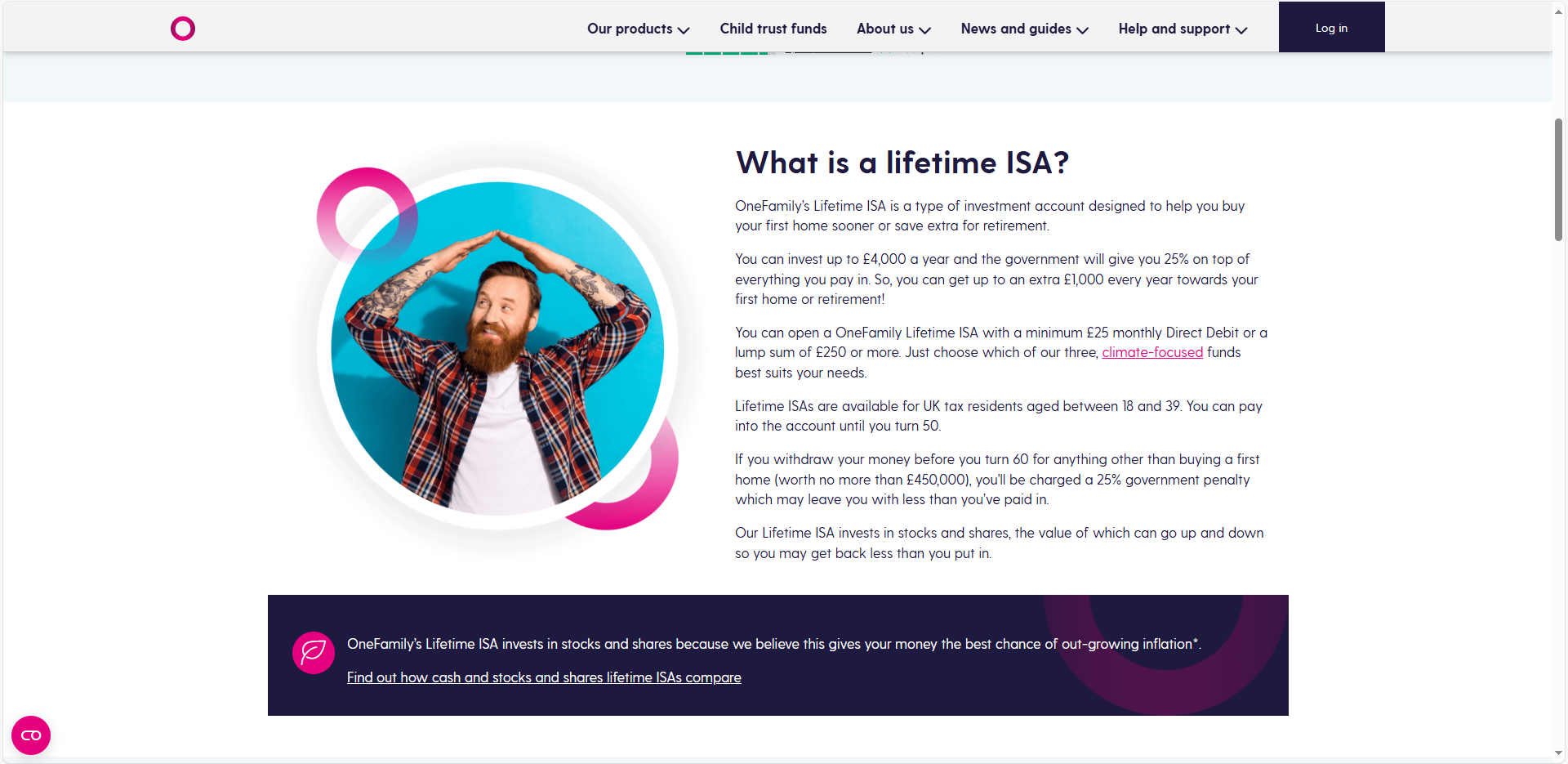Open the Child trust funds page
Viewport: 1568px width, 764px height.
coord(773,29)
